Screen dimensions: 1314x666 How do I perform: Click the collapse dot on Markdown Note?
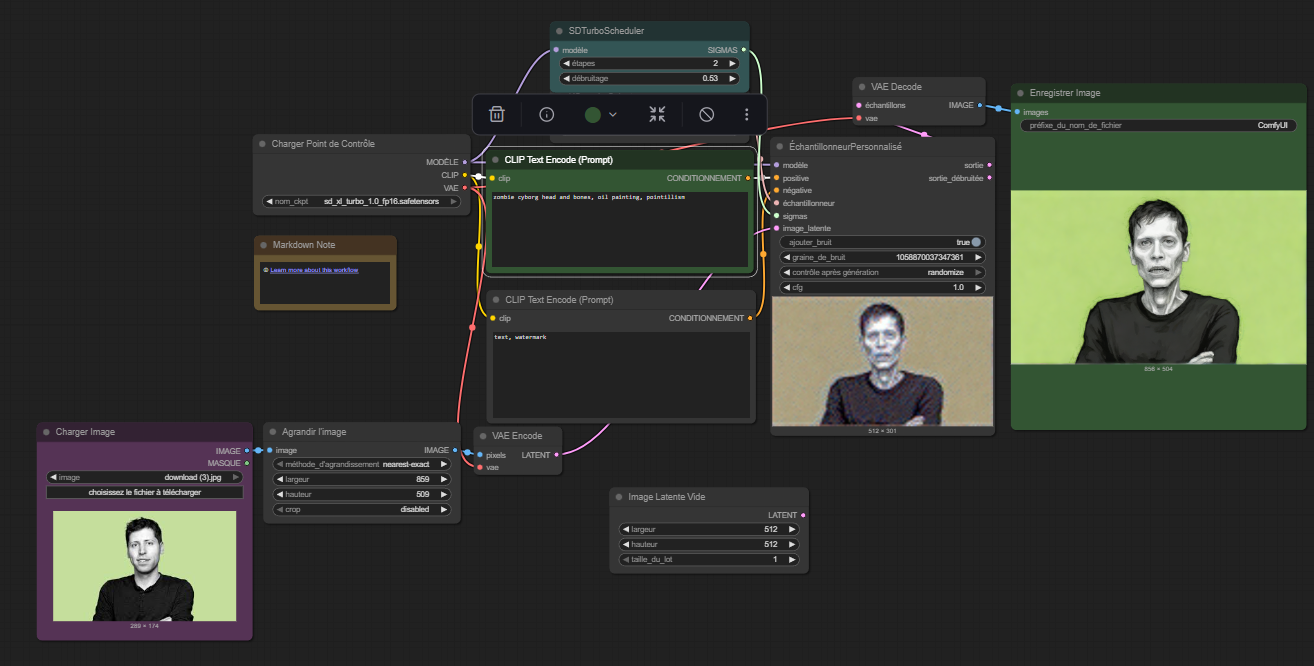(263, 245)
